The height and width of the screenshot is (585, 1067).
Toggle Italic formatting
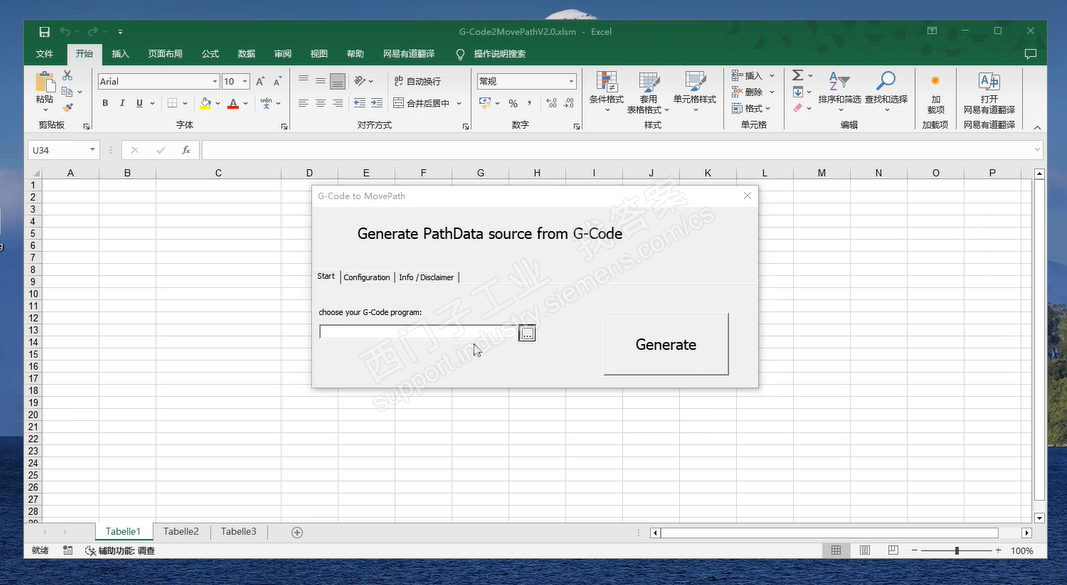(x=122, y=103)
